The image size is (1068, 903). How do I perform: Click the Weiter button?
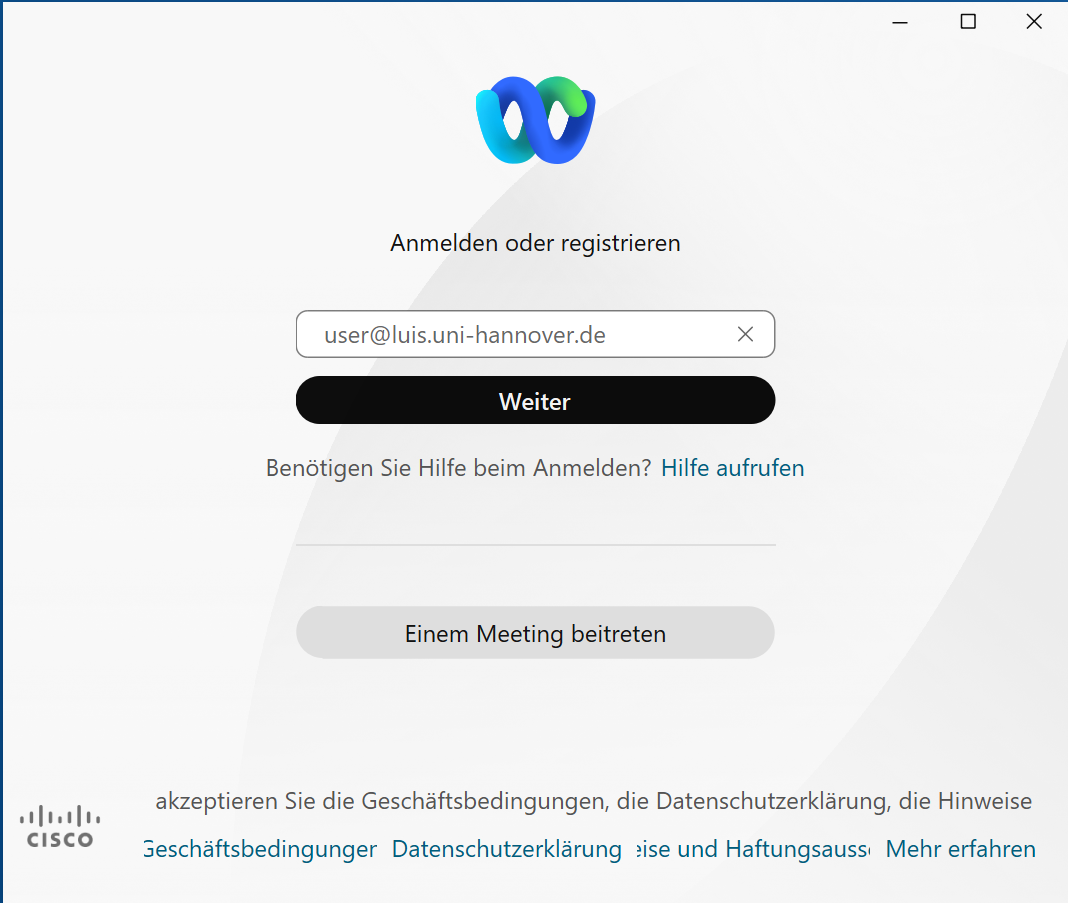(x=535, y=400)
